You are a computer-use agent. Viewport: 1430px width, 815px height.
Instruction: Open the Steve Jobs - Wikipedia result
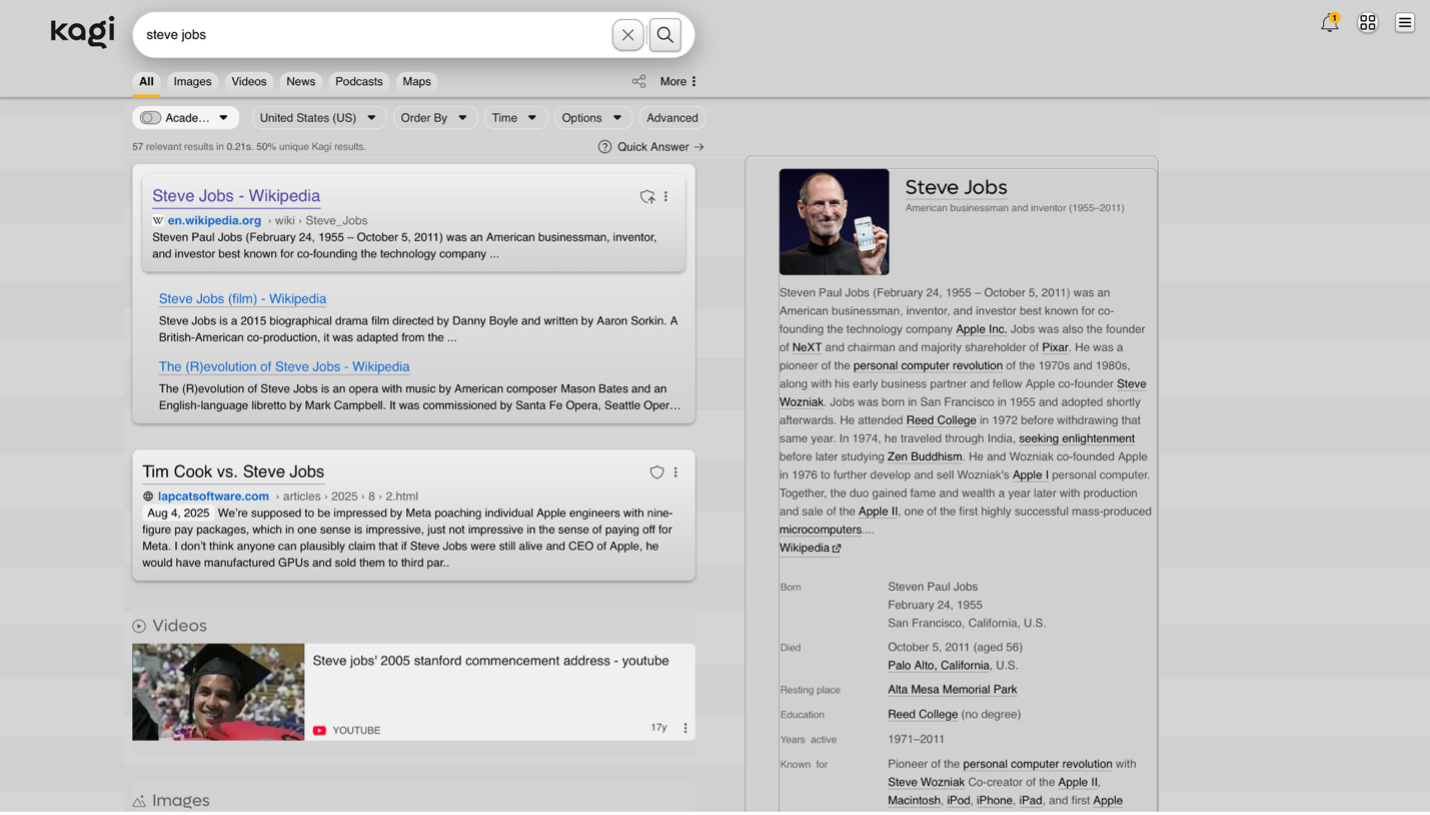pyautogui.click(x=236, y=196)
